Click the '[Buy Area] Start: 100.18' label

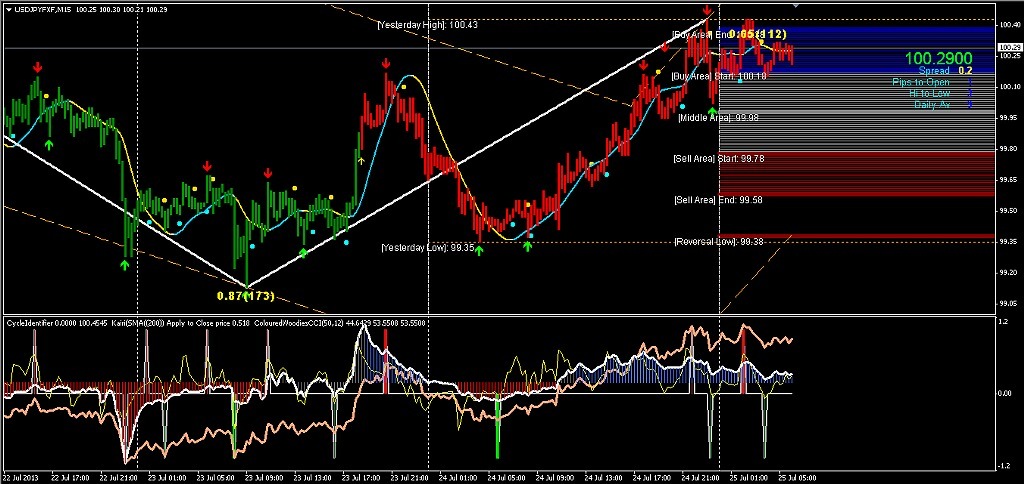(719, 76)
